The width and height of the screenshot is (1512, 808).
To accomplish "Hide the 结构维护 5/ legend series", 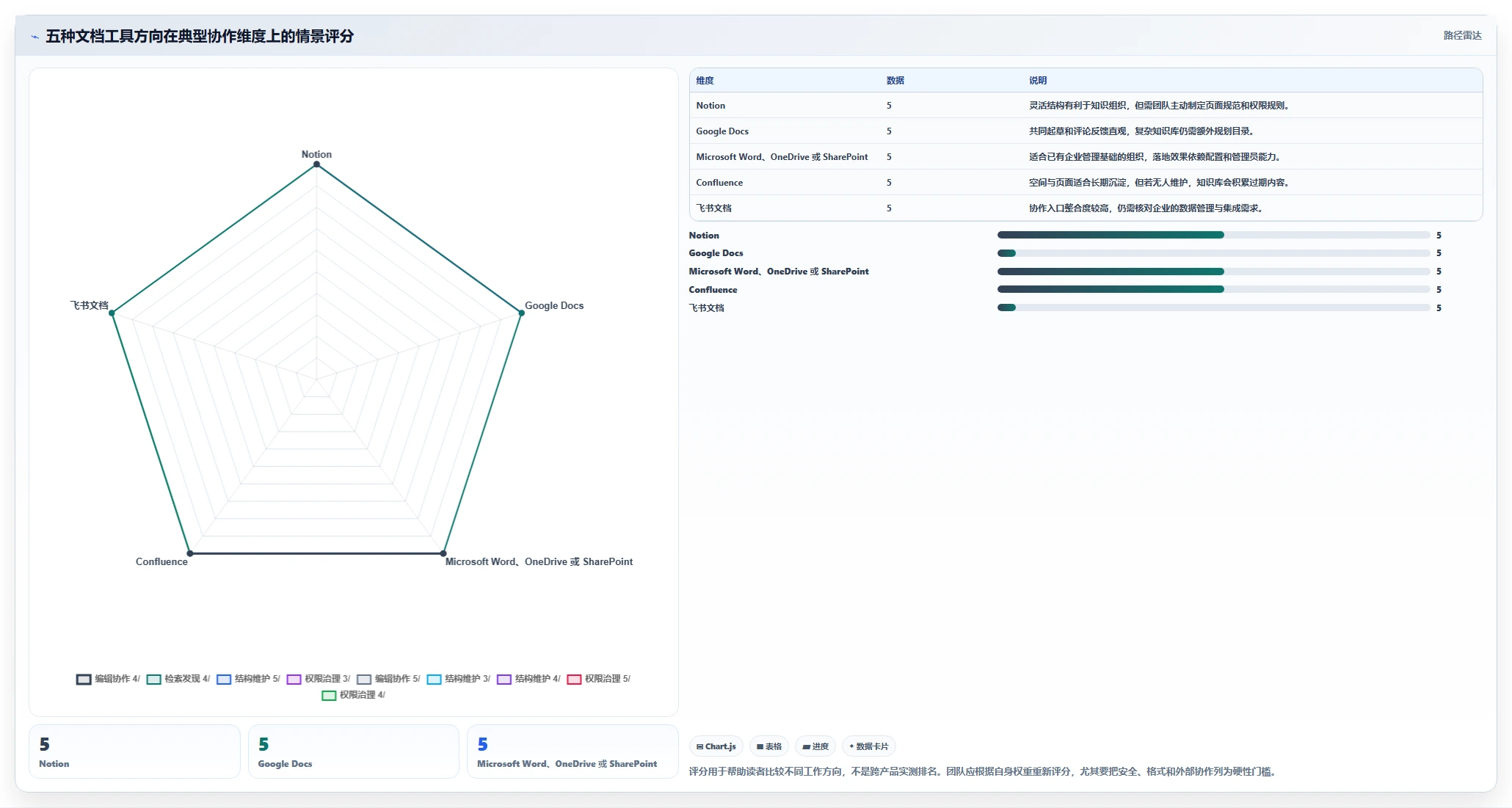I will (x=248, y=679).
